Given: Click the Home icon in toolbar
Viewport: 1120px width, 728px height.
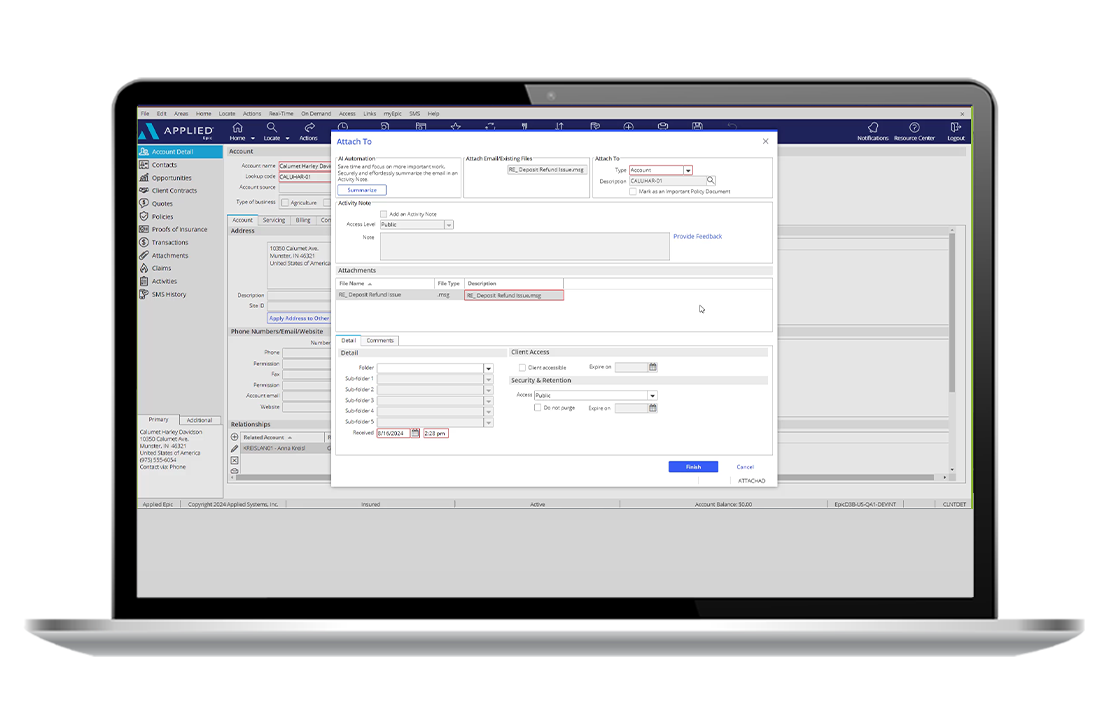Looking at the screenshot, I should tap(238, 128).
